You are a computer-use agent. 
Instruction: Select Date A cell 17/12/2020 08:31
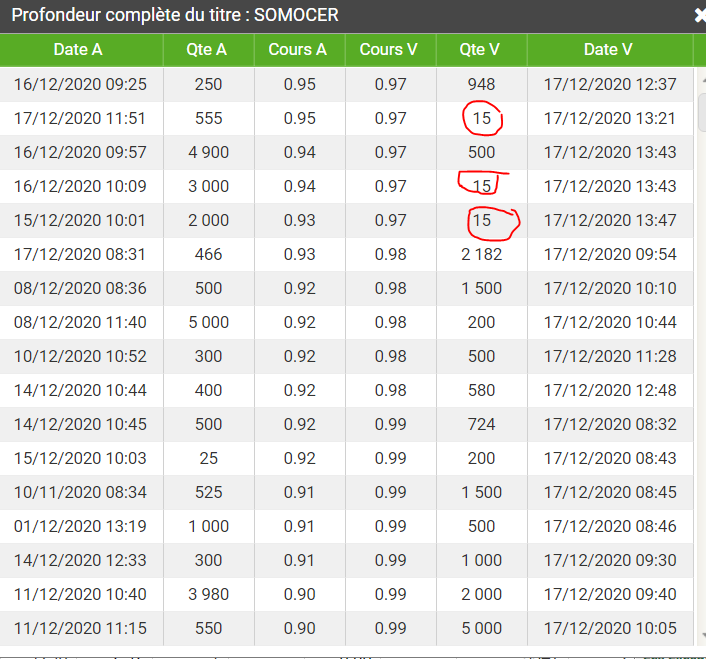[x=80, y=254]
